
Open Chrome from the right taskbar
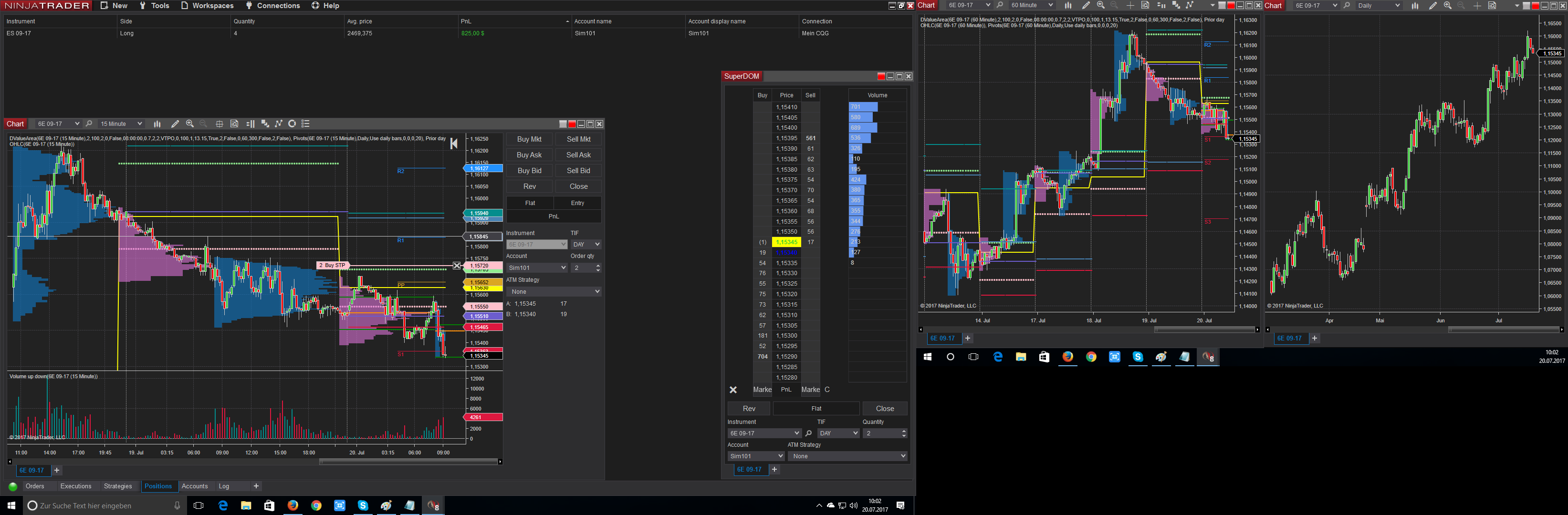(1091, 357)
